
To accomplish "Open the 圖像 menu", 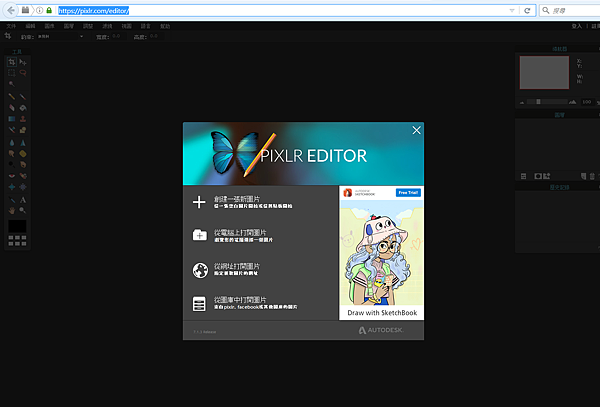I will 49,26.
